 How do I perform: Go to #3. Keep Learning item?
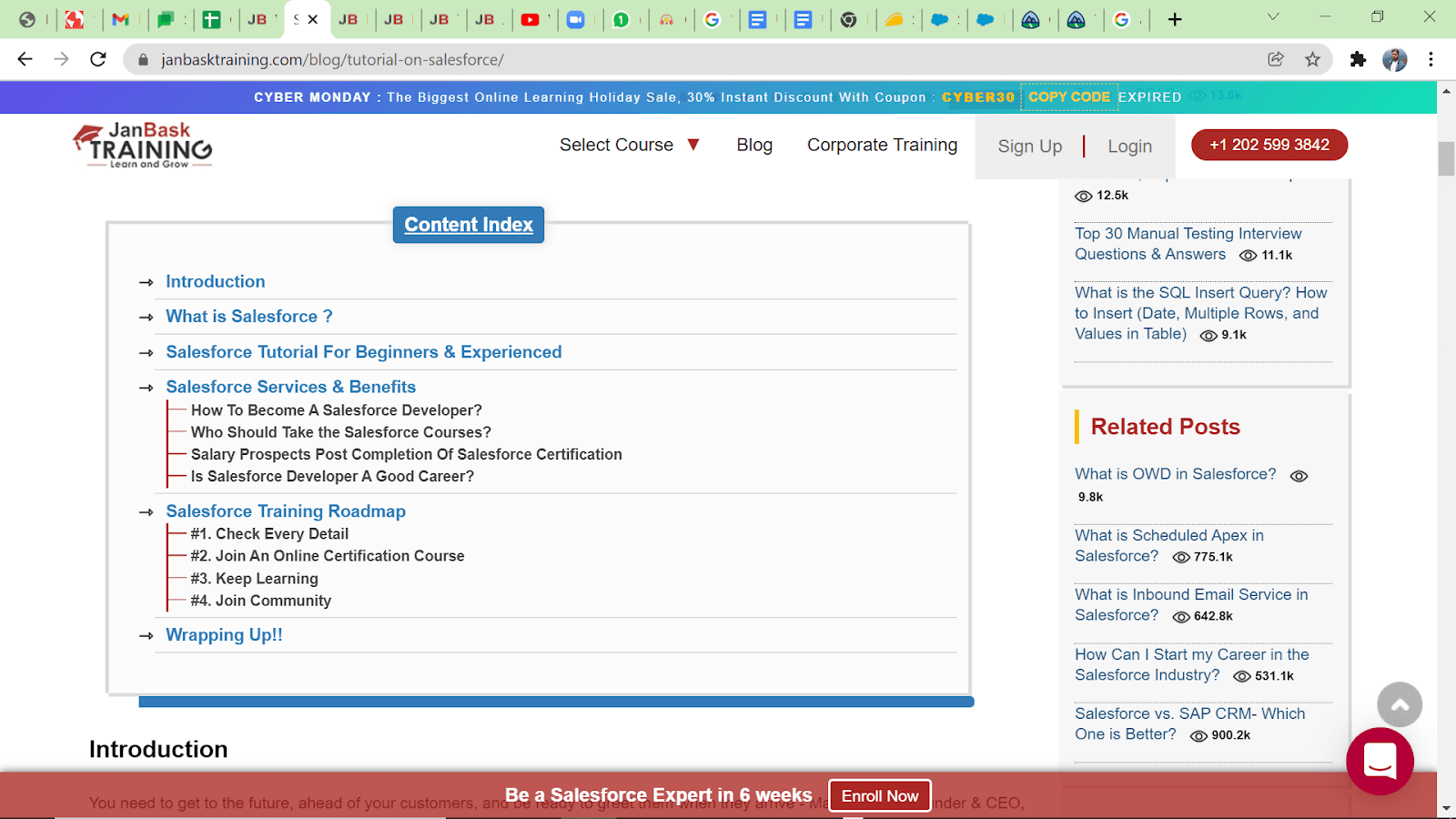pos(255,579)
